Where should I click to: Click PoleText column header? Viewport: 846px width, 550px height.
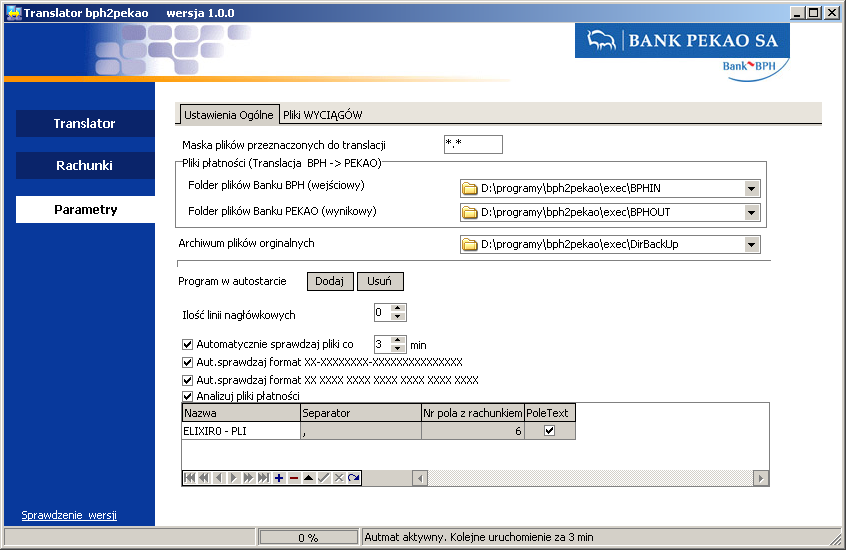tap(550, 413)
